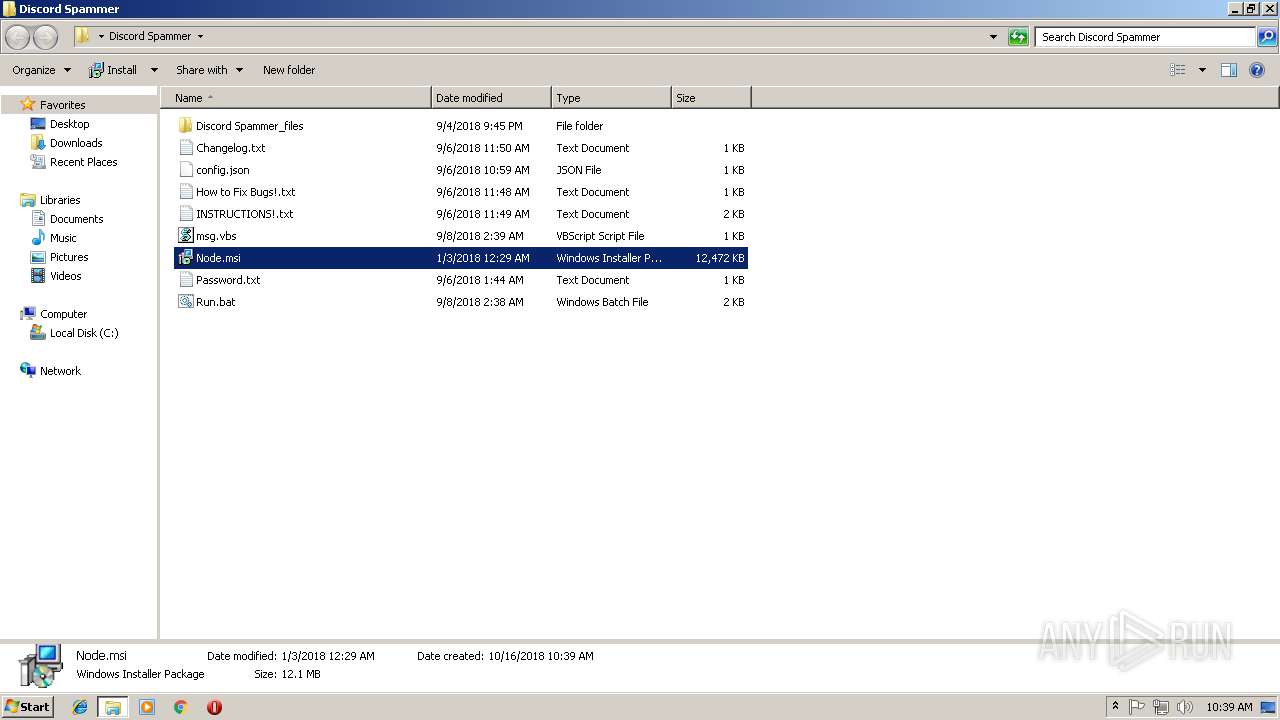The height and width of the screenshot is (720, 1280).
Task: Click the Local Disk (C:) drive icon
Action: [x=38, y=333]
